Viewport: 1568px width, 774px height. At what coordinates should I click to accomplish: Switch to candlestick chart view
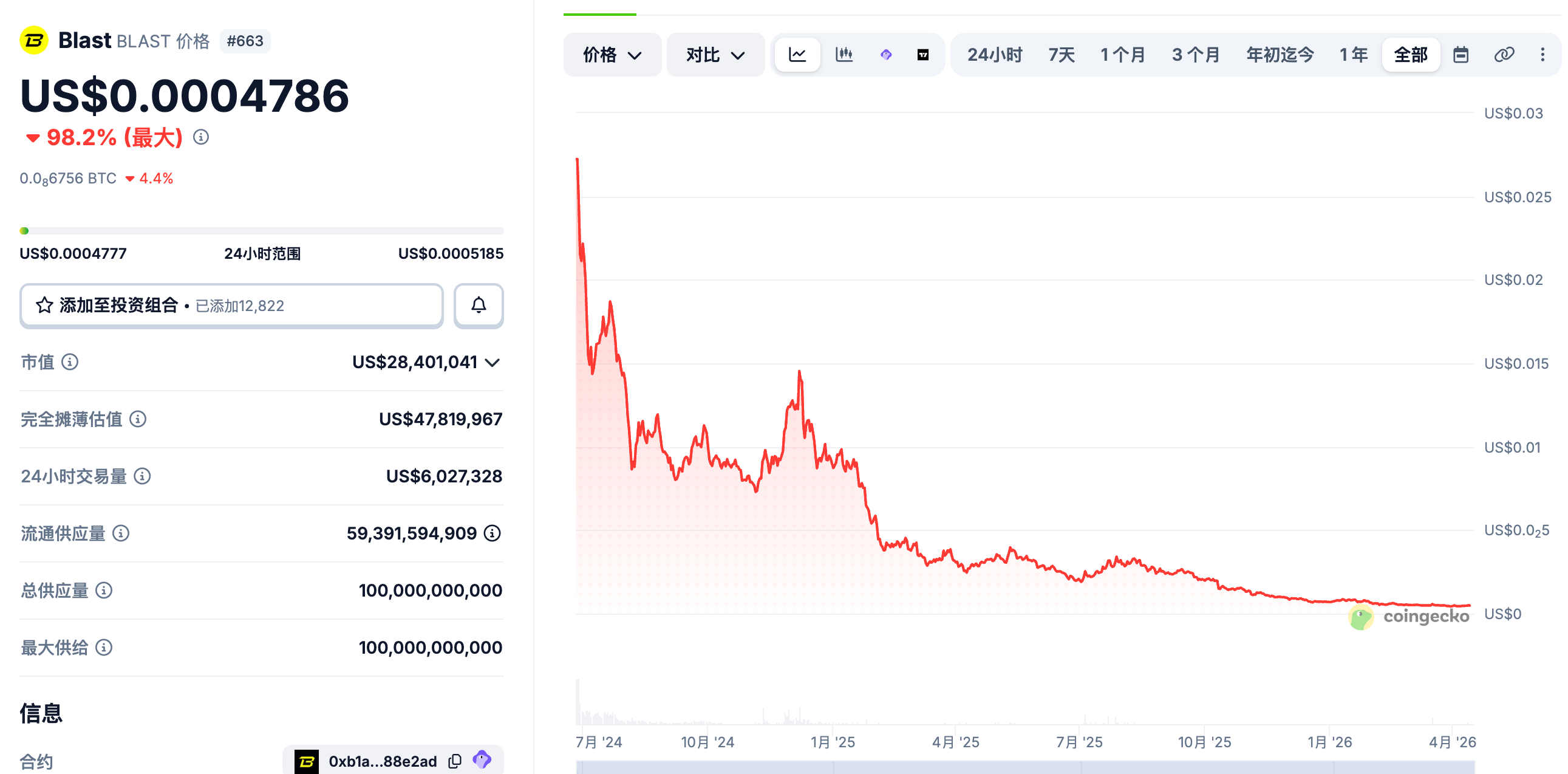pyautogui.click(x=844, y=55)
